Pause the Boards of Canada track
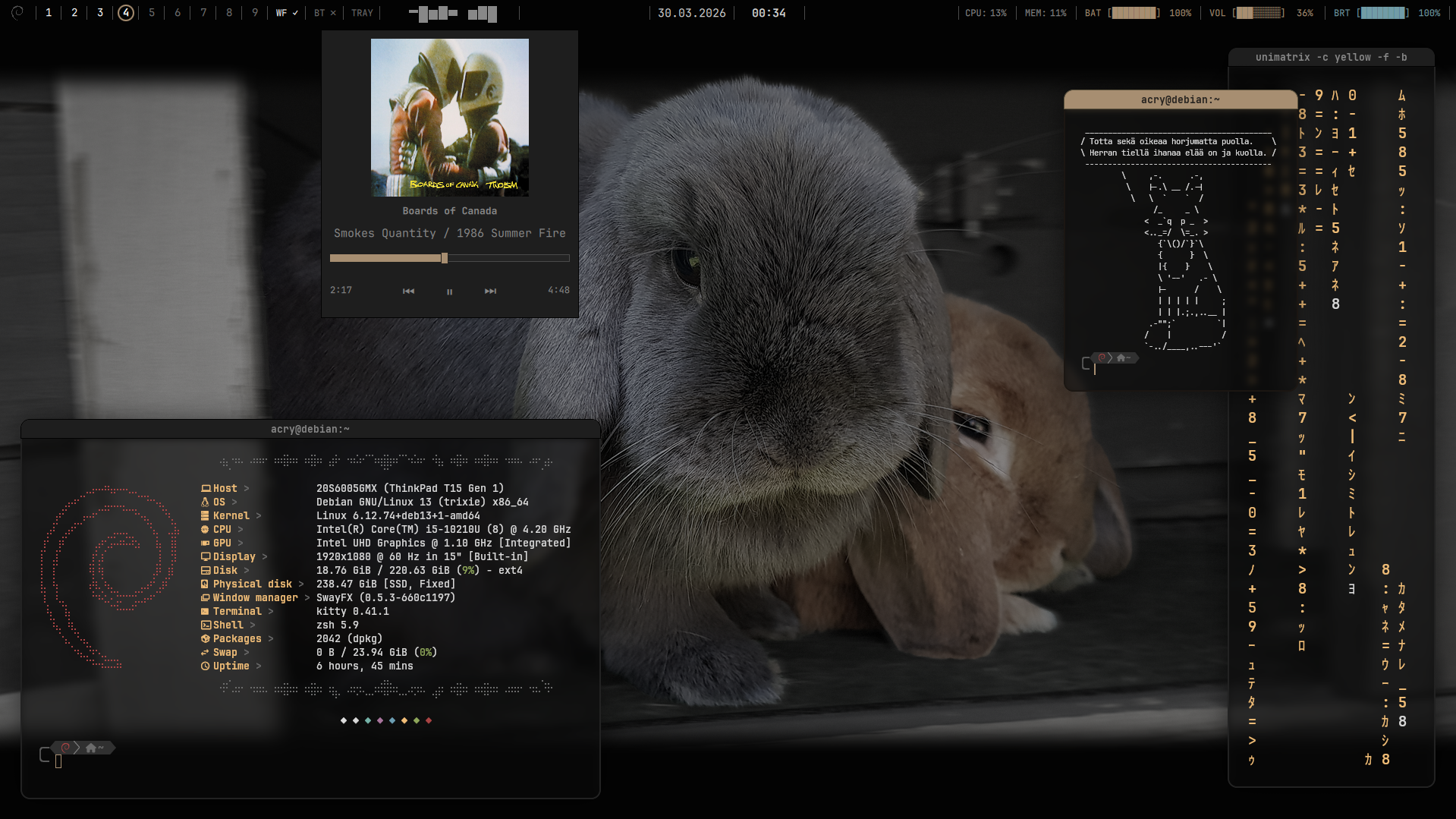 coord(449,291)
